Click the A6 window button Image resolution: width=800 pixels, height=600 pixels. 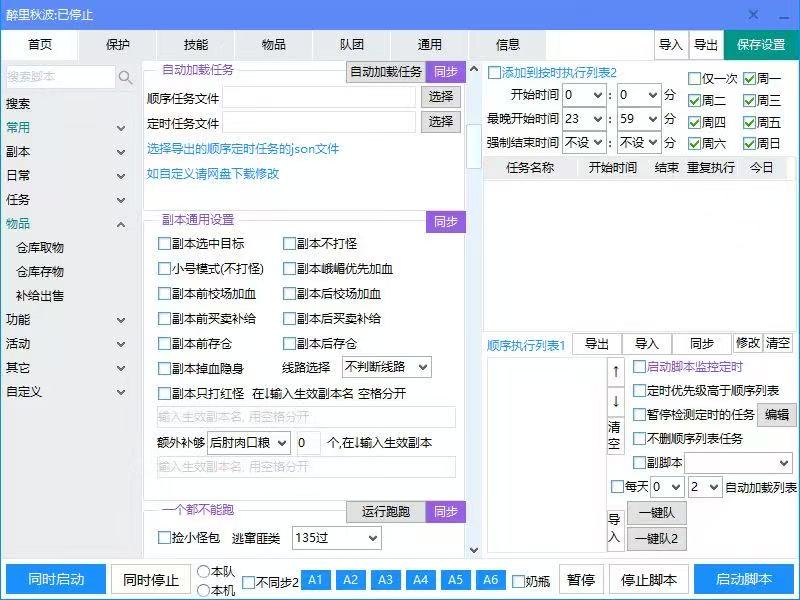490,580
